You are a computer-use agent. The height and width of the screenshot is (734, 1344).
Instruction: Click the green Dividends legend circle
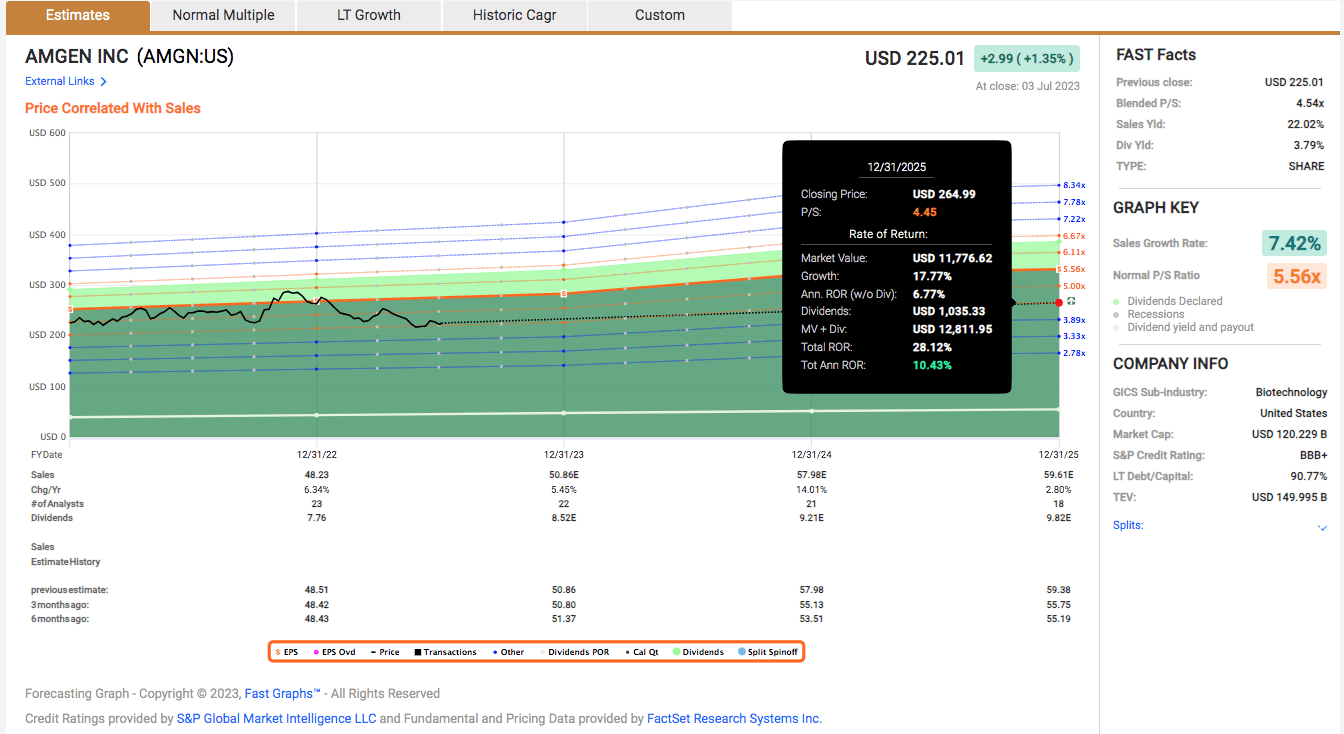click(676, 652)
